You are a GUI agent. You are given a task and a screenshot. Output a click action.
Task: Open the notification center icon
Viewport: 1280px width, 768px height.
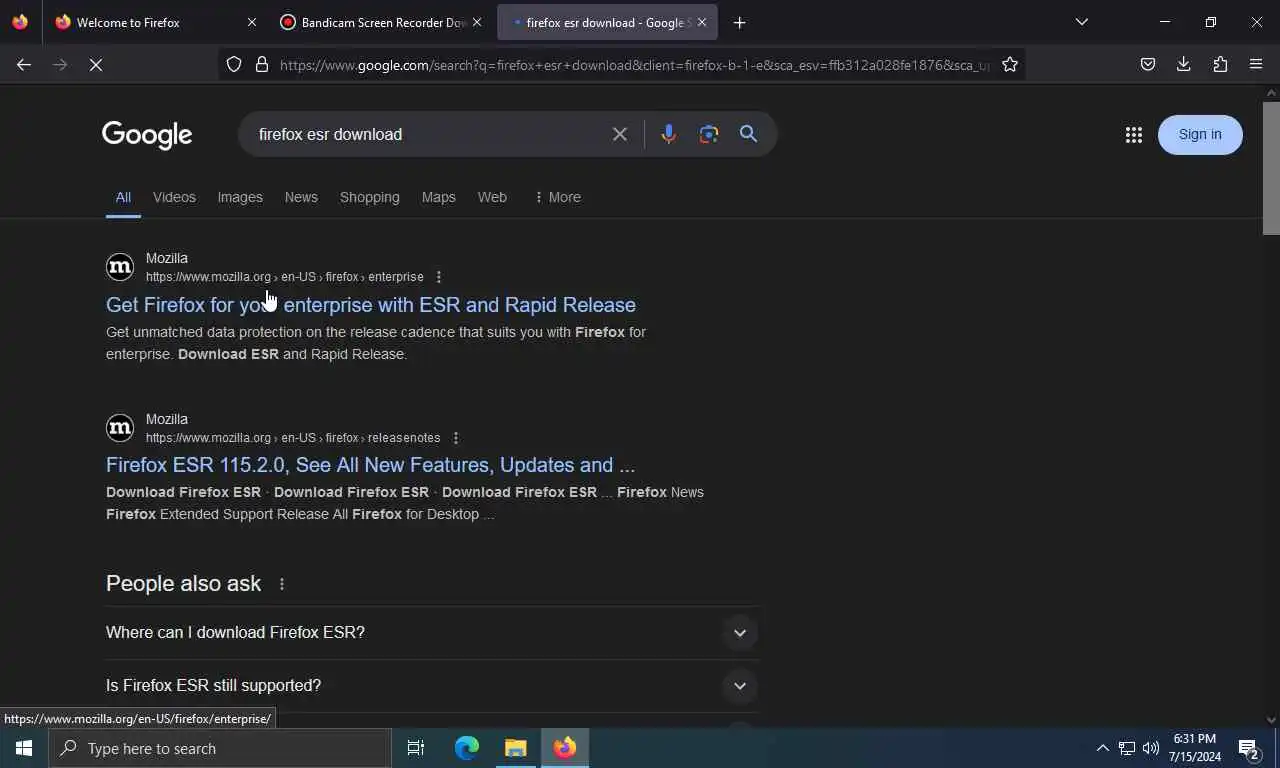pyautogui.click(x=1249, y=748)
